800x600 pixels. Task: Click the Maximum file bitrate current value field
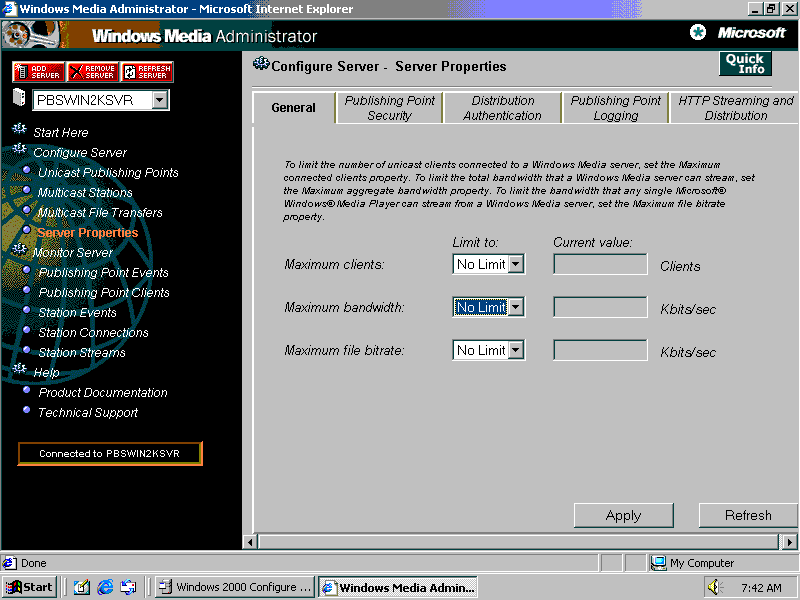(600, 350)
